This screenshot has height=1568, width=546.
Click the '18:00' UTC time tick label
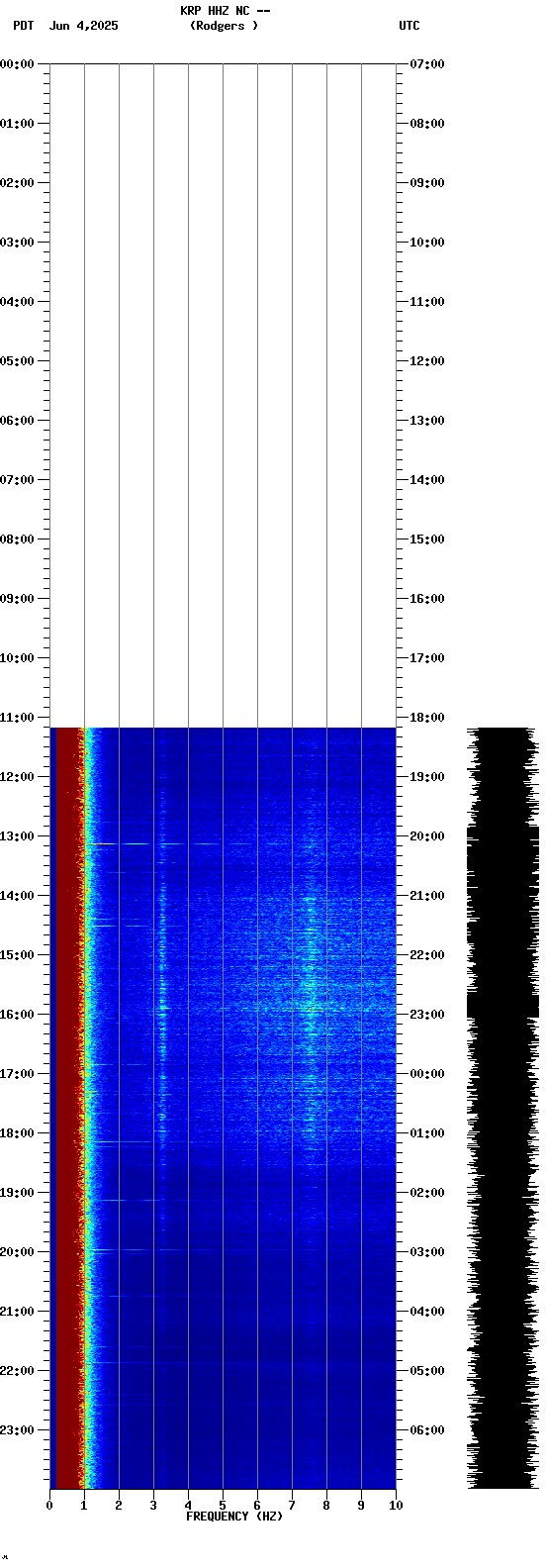click(427, 718)
